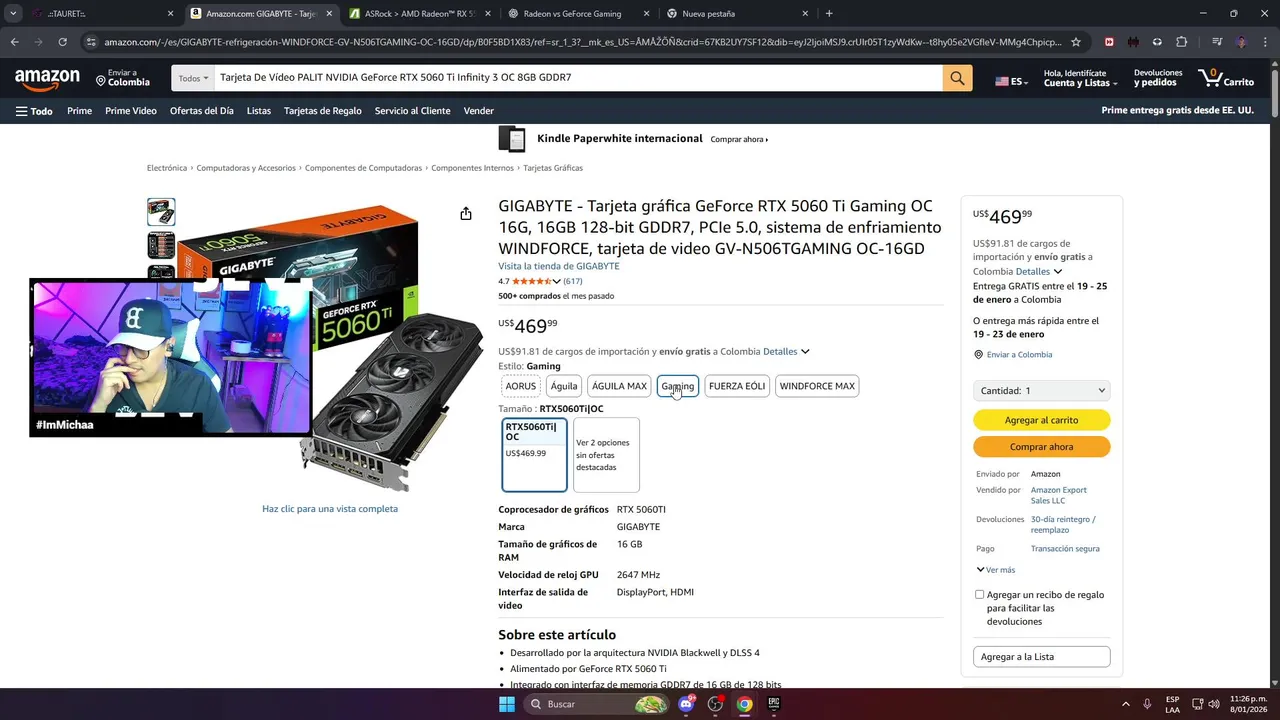Open Tarjetas de Regalo nav item
This screenshot has width=1280, height=720.
tap(323, 111)
